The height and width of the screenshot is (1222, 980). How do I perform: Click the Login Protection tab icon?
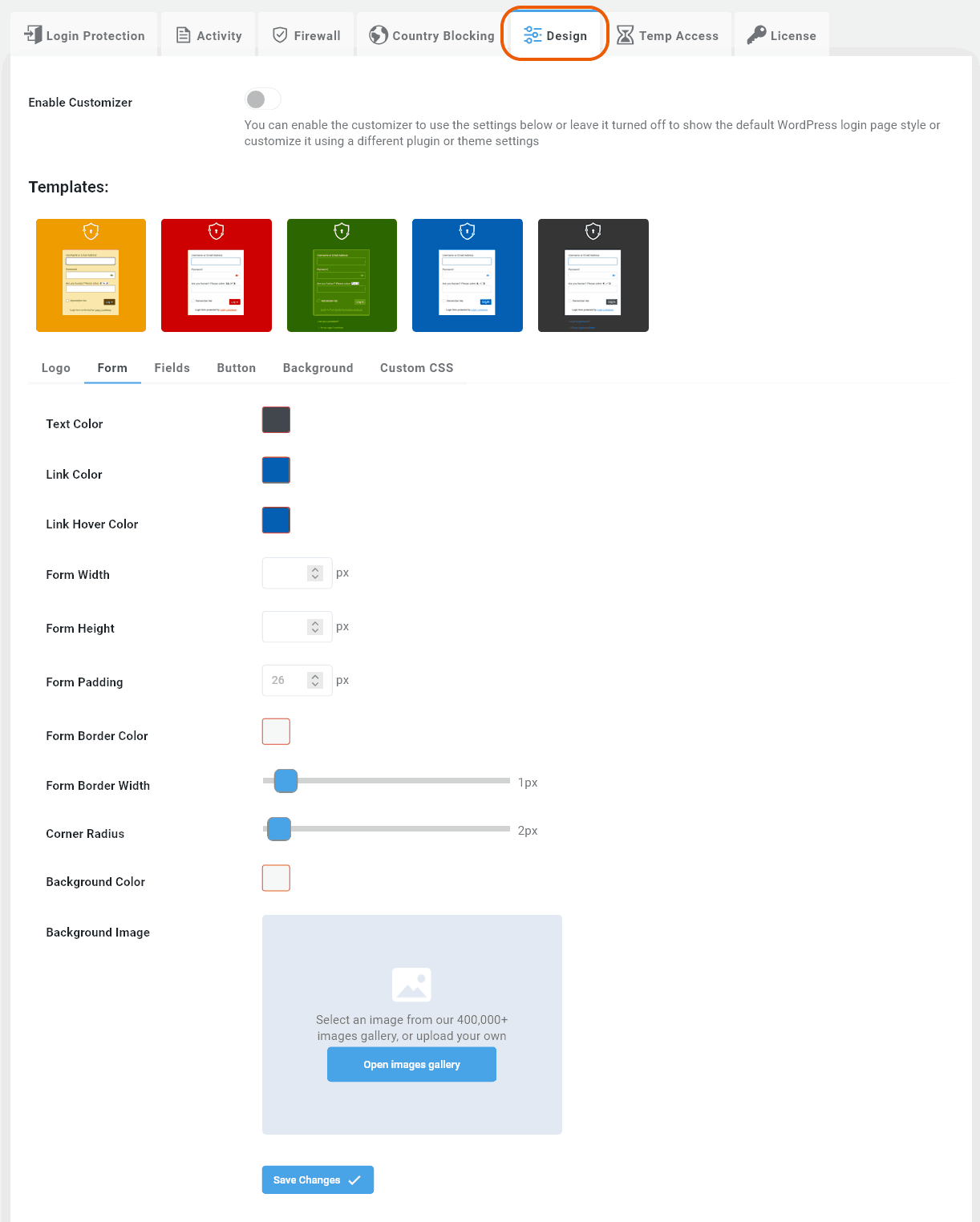[x=33, y=35]
